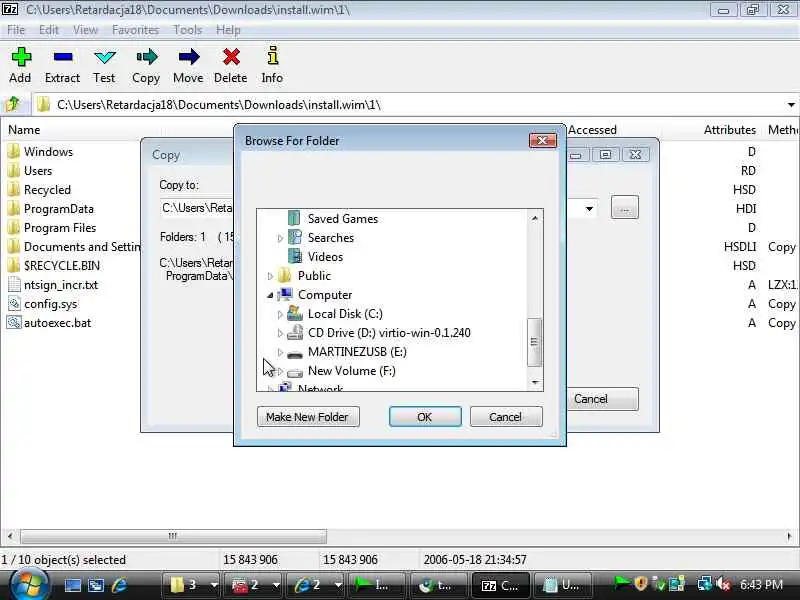800x600 pixels.
Task: Click the Test toolbar icon
Action: pyautogui.click(x=105, y=57)
